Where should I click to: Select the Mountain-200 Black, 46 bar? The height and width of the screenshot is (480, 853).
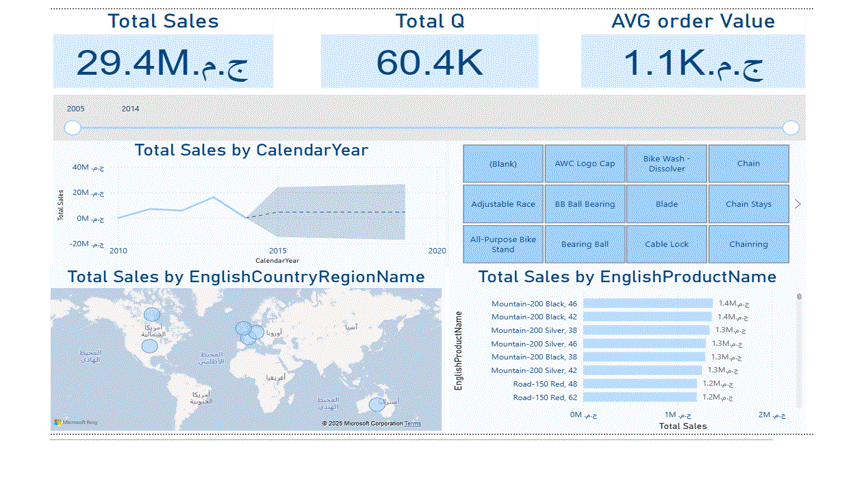(648, 303)
